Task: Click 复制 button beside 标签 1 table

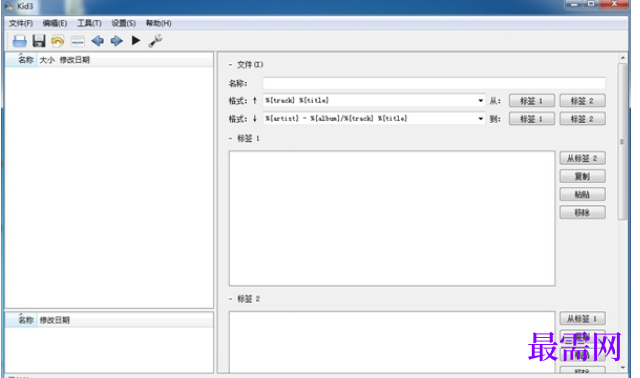Action: (x=582, y=176)
